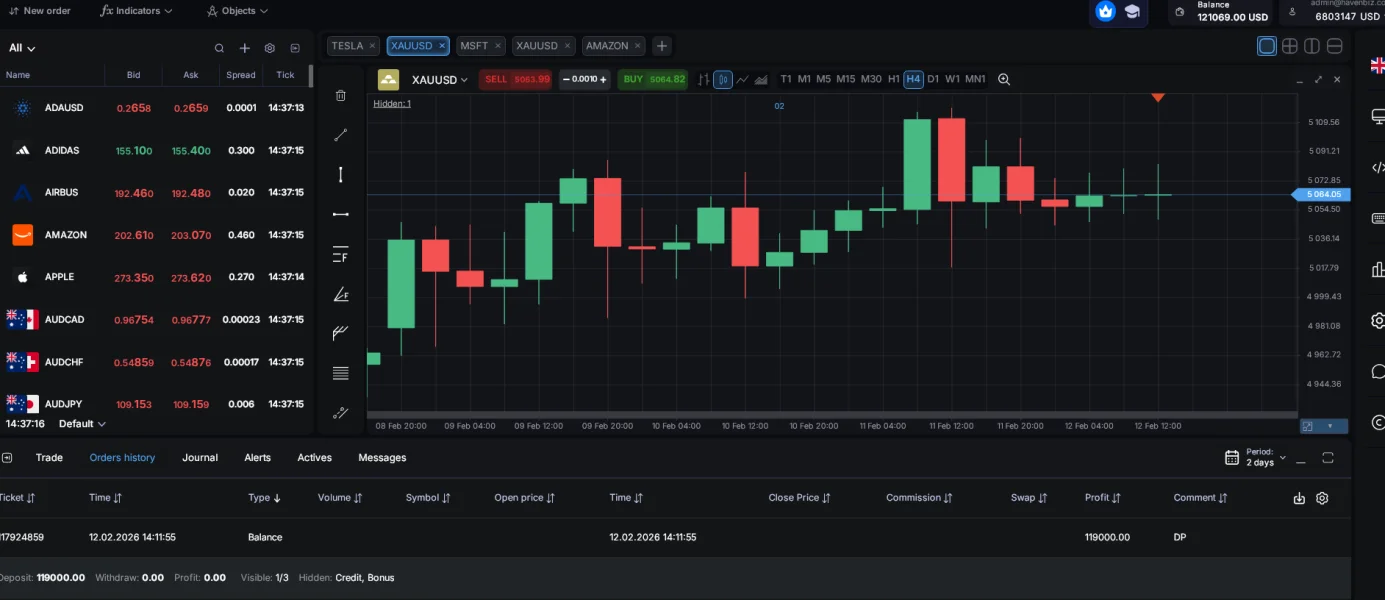Image resolution: width=1385 pixels, height=600 pixels.
Task: Open the XAUUSD symbol selector dropdown
Action: [x=439, y=80]
